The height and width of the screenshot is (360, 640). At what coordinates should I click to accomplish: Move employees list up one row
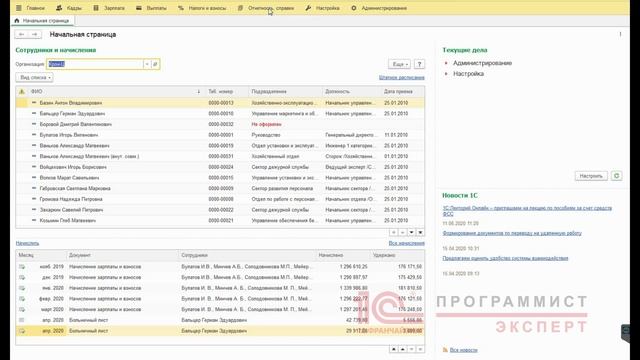(x=402, y=232)
